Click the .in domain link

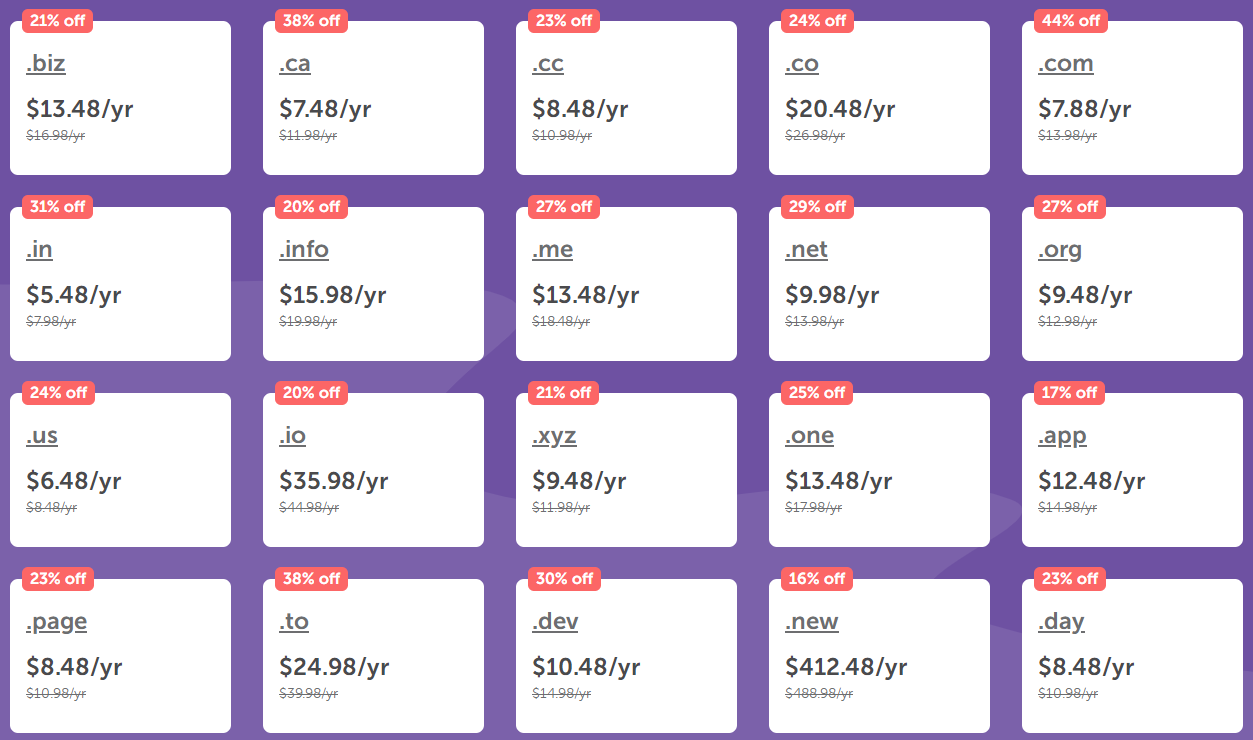pyautogui.click(x=40, y=250)
